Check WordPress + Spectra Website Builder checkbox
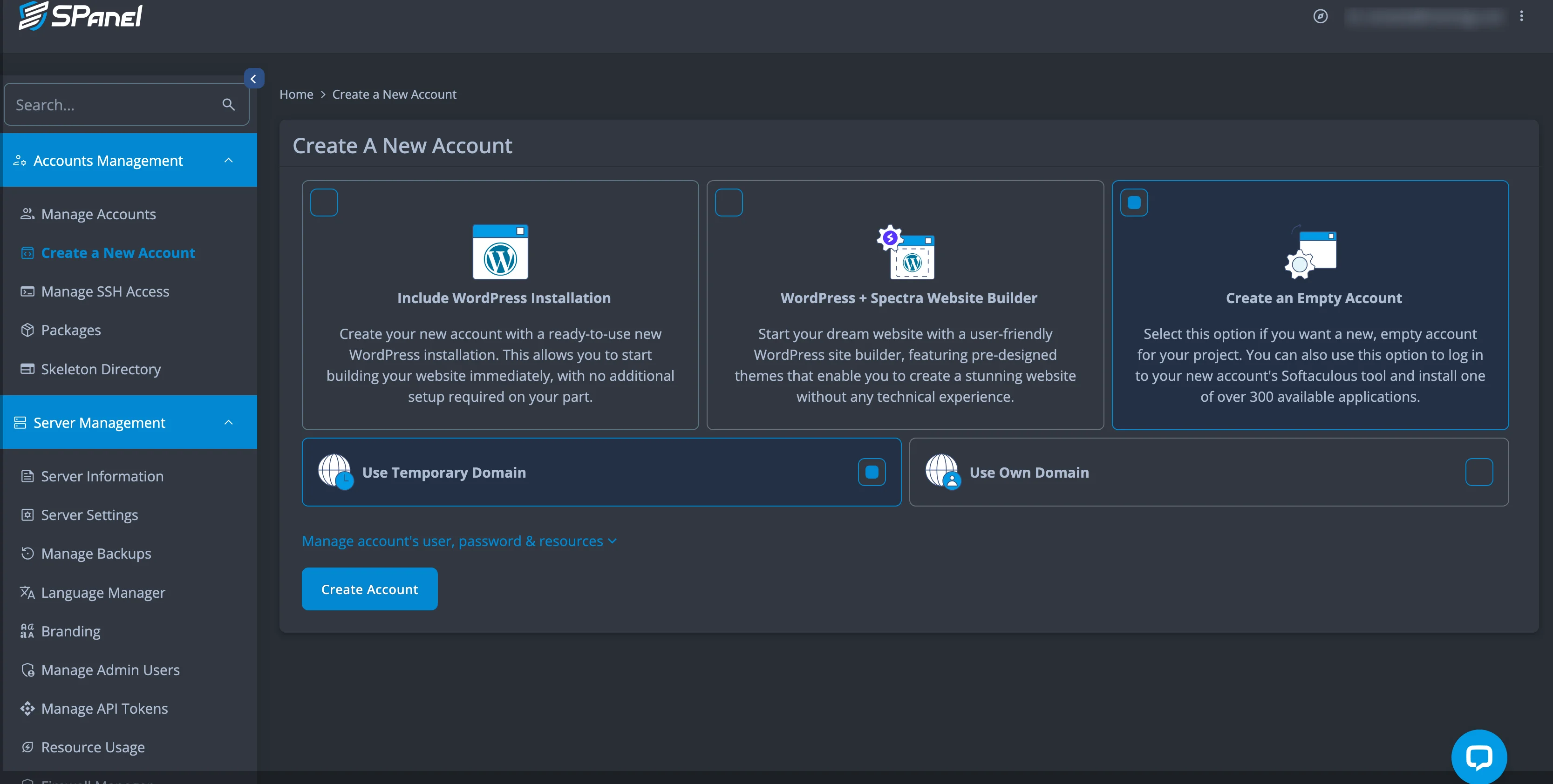 point(729,203)
